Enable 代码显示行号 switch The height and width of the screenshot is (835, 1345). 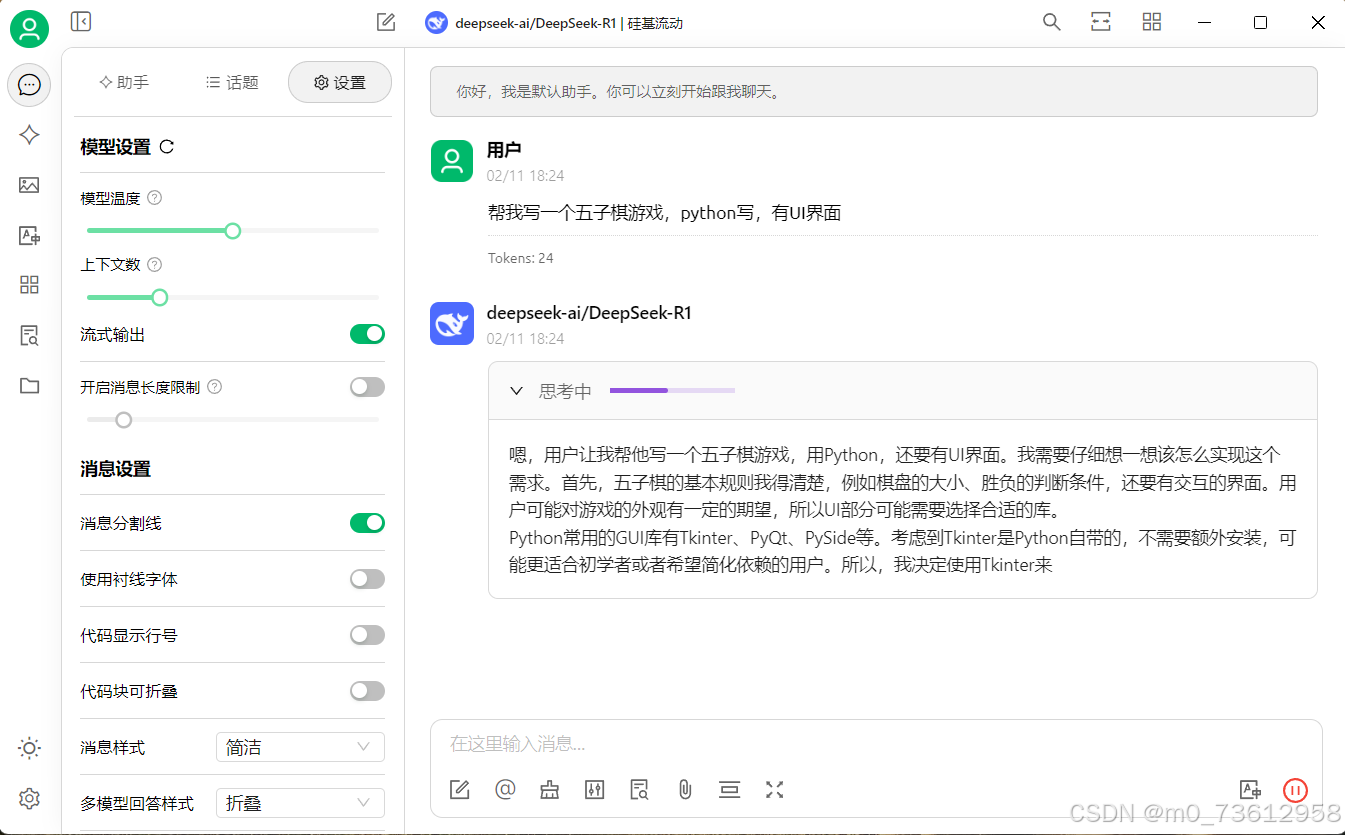coord(367,635)
